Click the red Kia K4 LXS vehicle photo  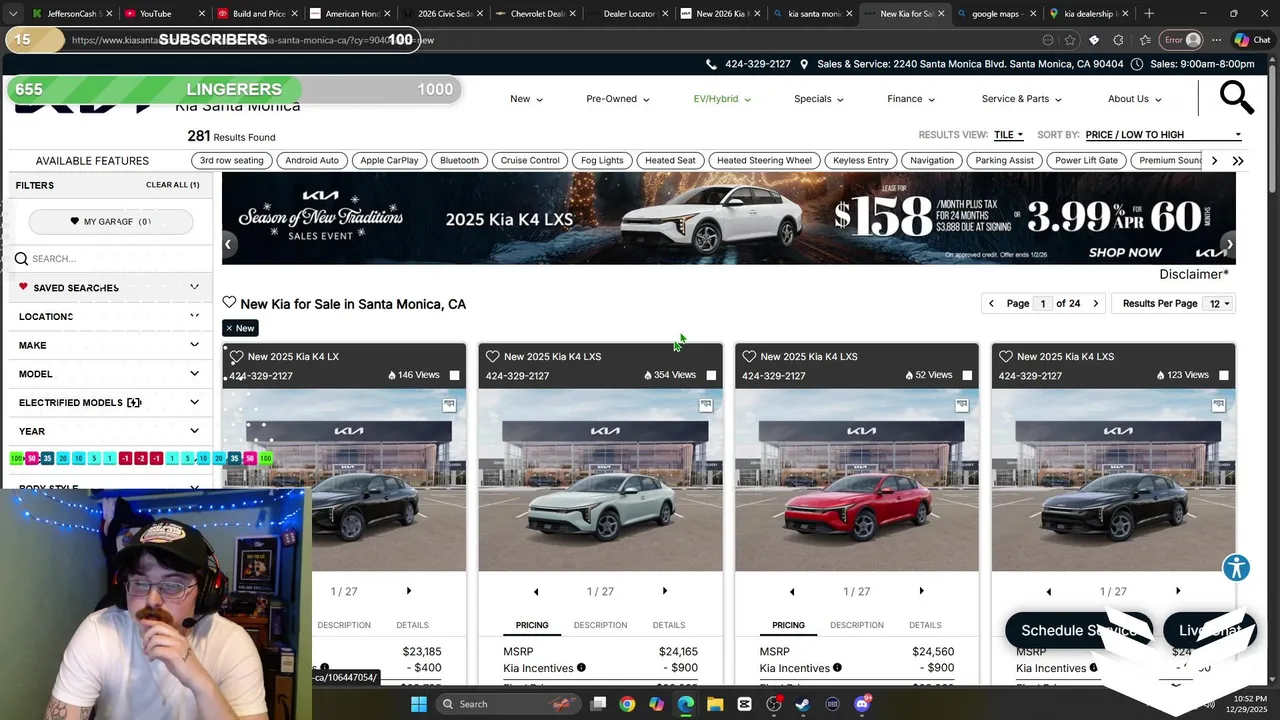click(857, 480)
